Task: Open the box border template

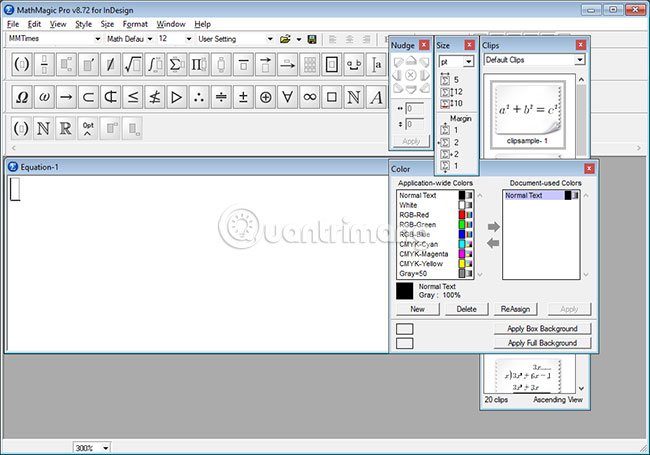Action: coord(332,64)
